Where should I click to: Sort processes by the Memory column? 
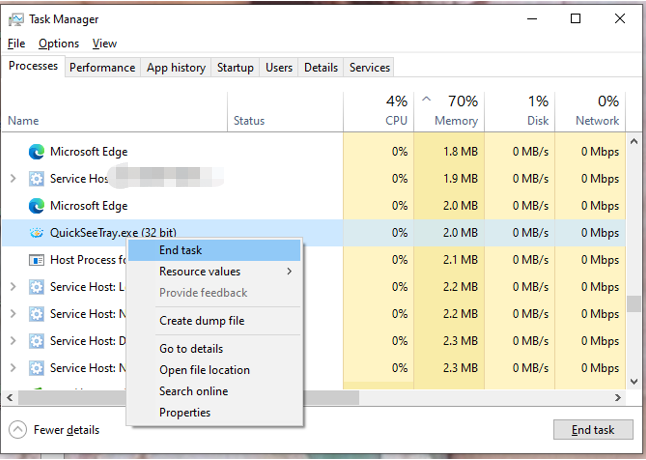[449, 111]
